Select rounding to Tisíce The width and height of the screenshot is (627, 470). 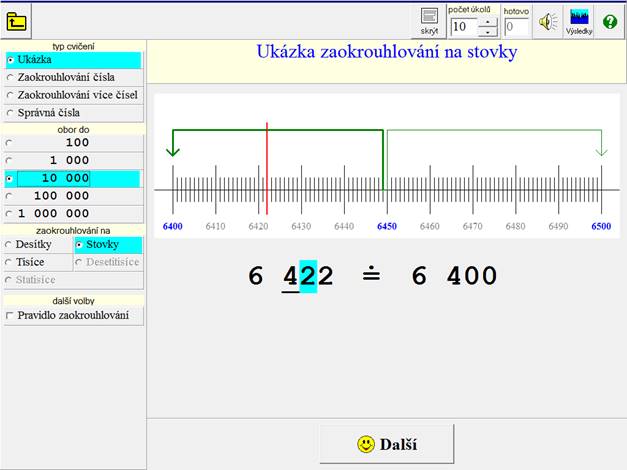38,262
